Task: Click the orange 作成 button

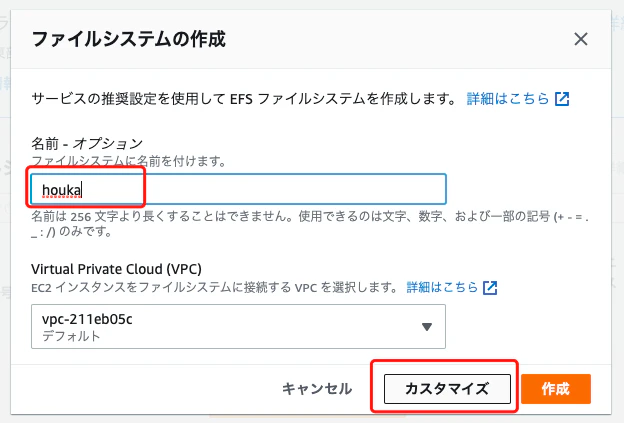Action: pyautogui.click(x=556, y=389)
